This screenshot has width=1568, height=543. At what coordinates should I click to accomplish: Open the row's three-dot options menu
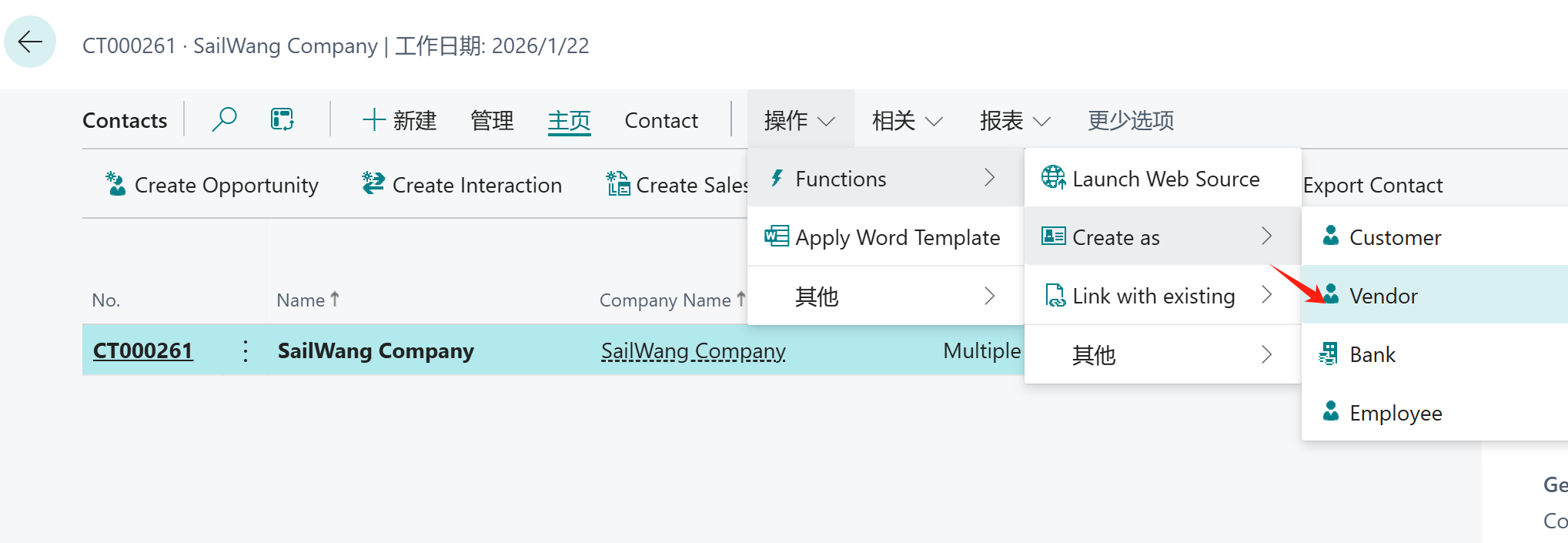point(244,350)
